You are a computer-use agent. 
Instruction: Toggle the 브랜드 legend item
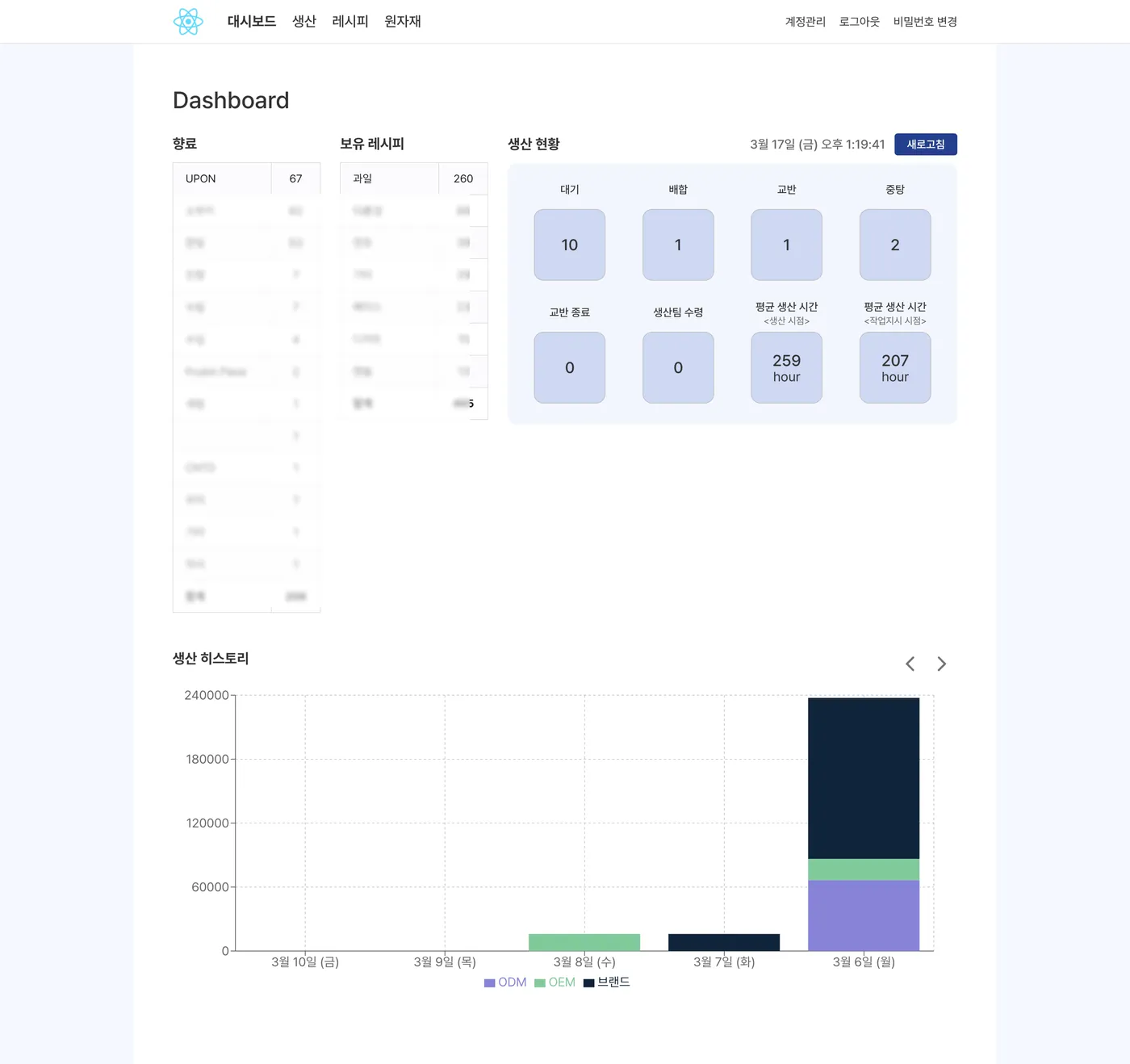606,982
